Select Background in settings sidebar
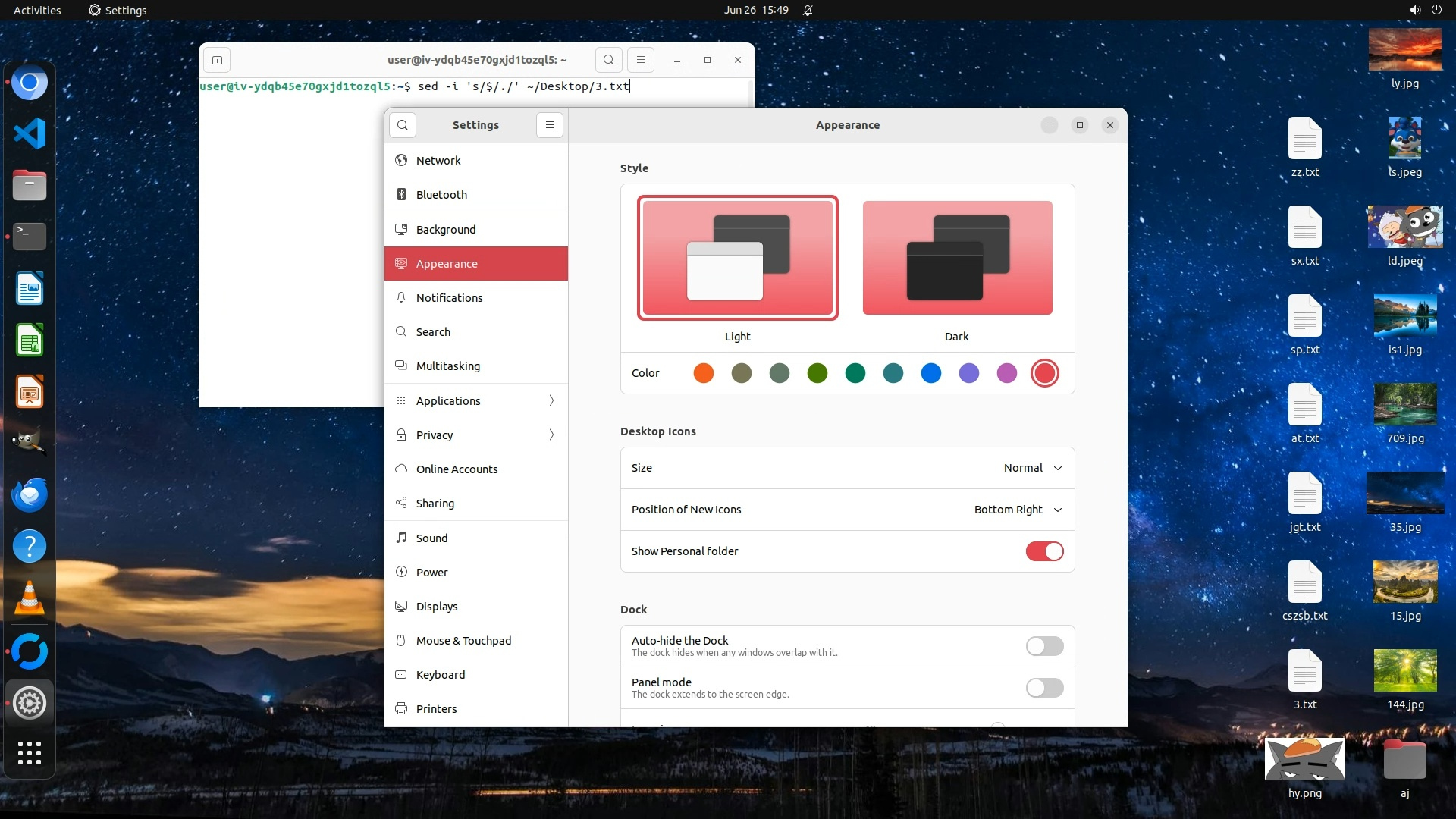 (446, 230)
